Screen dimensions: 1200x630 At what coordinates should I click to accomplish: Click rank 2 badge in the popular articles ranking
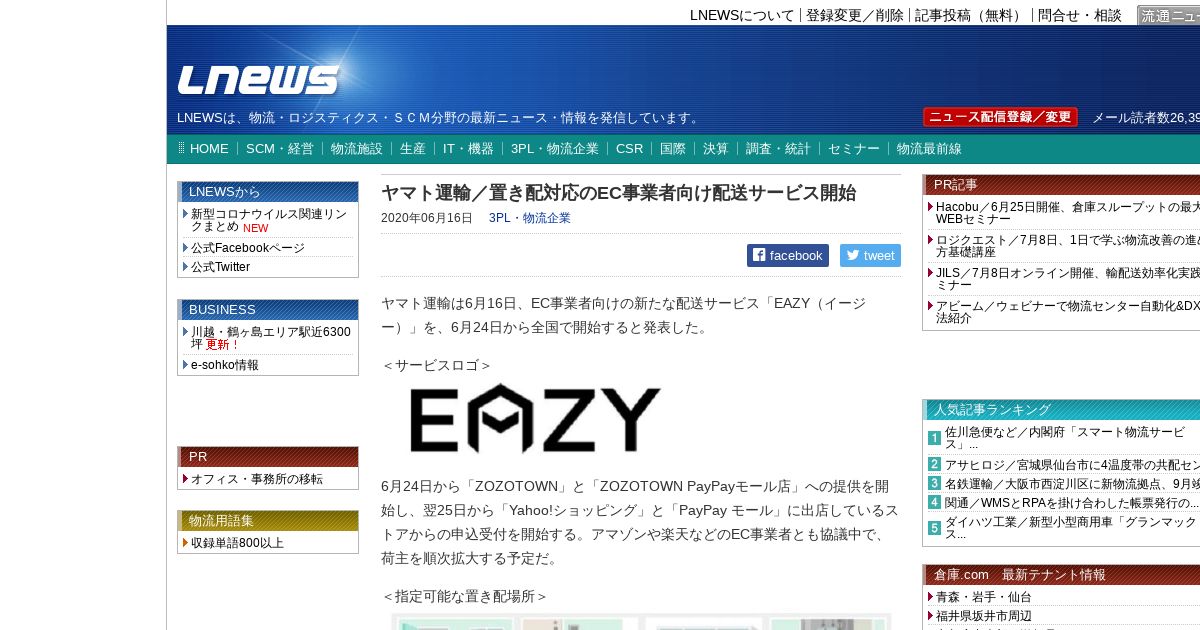pos(934,464)
